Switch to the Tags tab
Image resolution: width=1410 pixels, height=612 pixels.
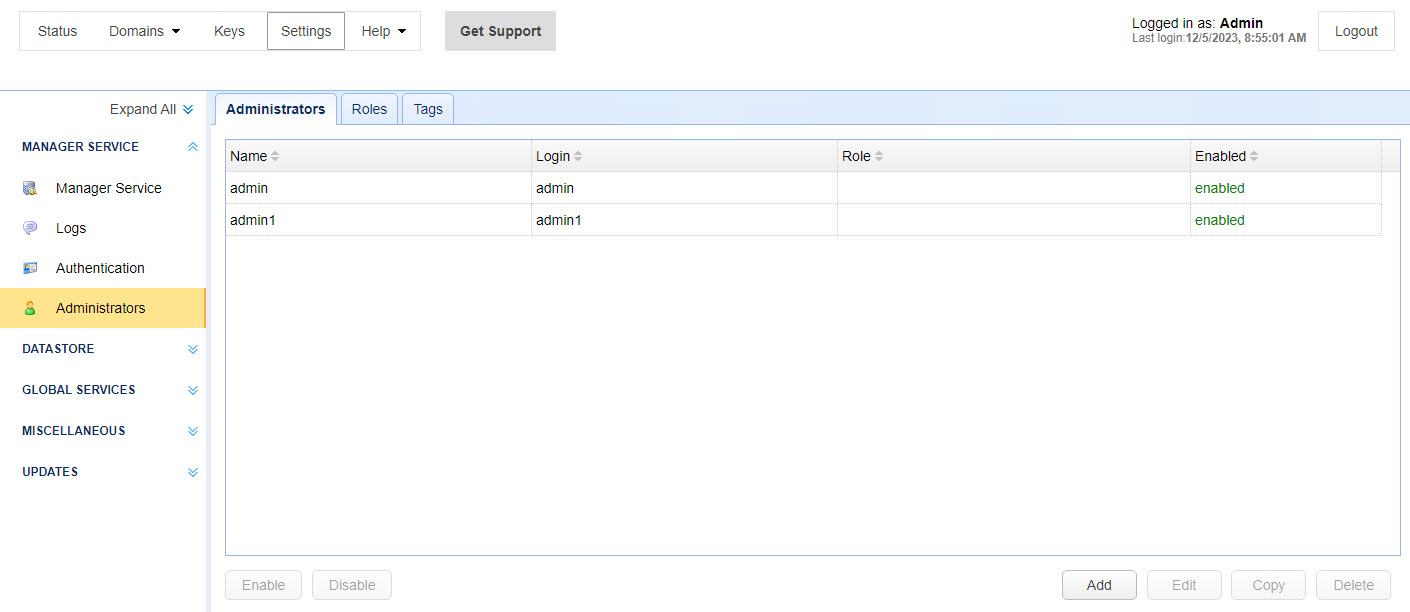pyautogui.click(x=428, y=109)
